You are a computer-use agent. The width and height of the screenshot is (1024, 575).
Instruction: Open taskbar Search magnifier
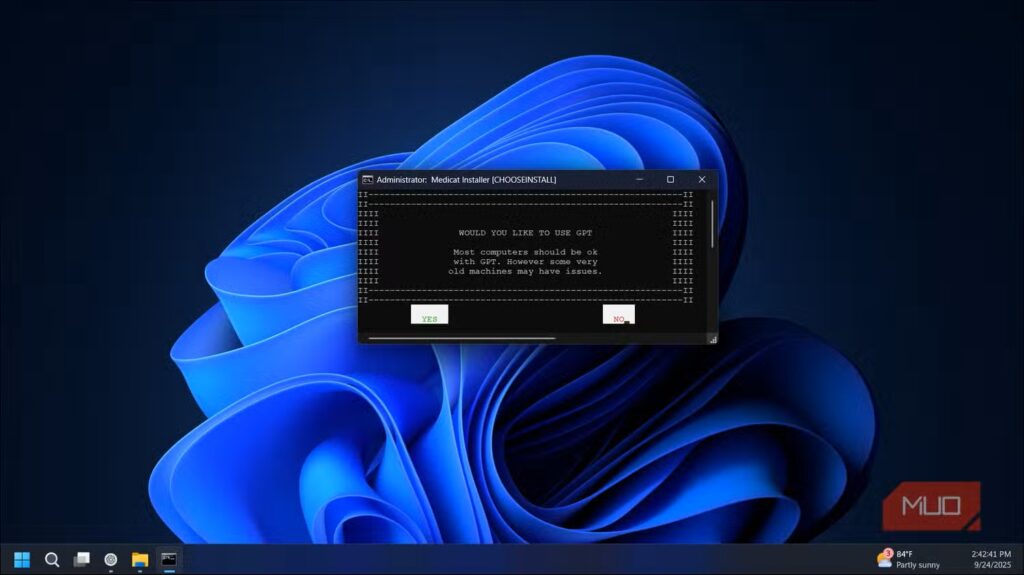tap(52, 559)
